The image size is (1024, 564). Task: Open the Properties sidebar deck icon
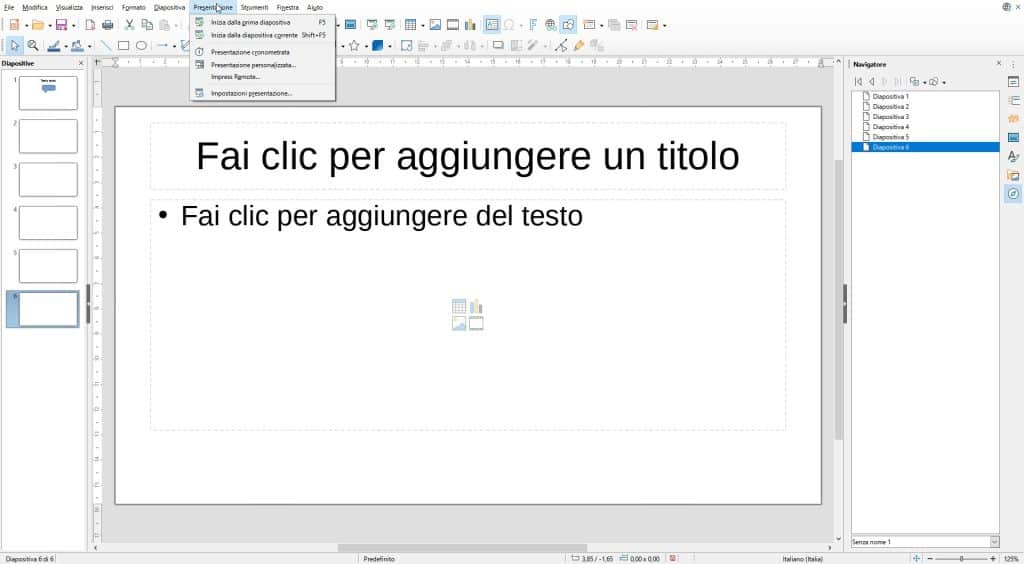click(1013, 82)
